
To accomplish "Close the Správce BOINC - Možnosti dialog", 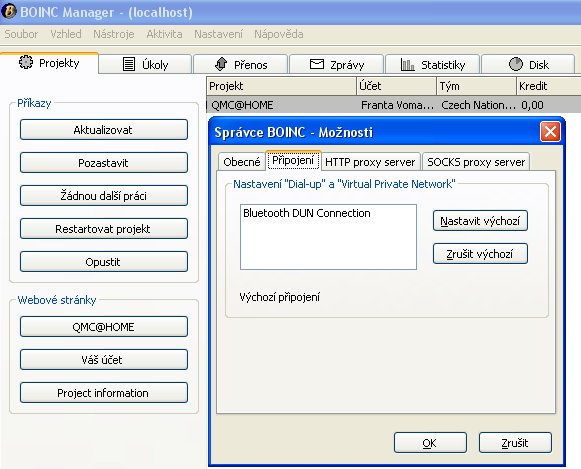I will 550,132.
